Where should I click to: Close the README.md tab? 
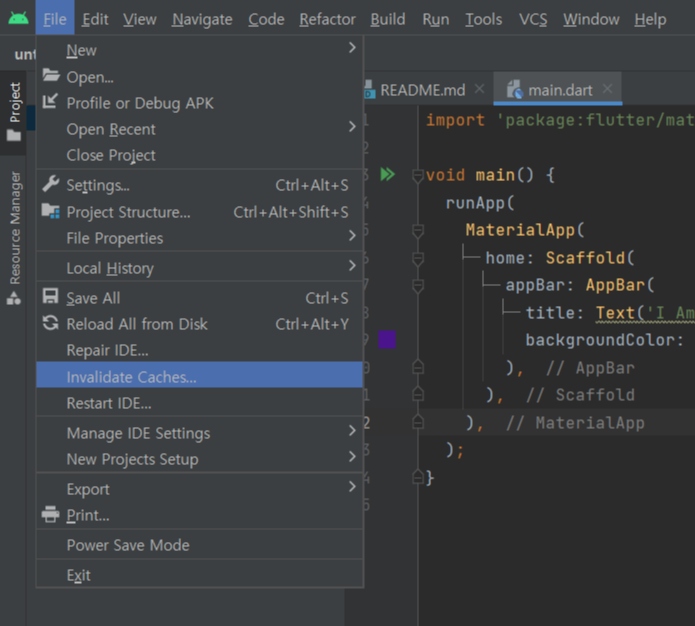coord(479,89)
